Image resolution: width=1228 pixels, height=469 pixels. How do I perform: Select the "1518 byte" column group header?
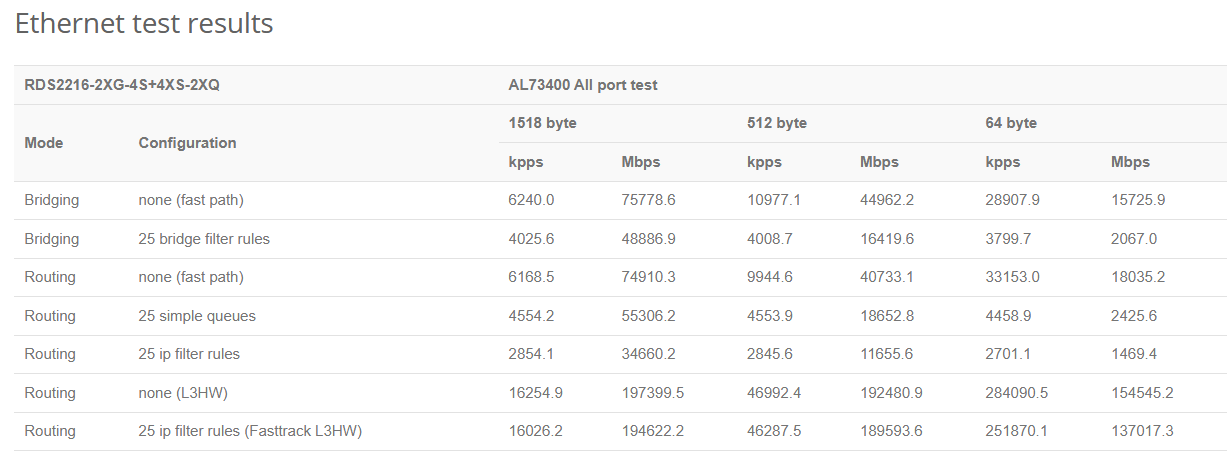(543, 123)
